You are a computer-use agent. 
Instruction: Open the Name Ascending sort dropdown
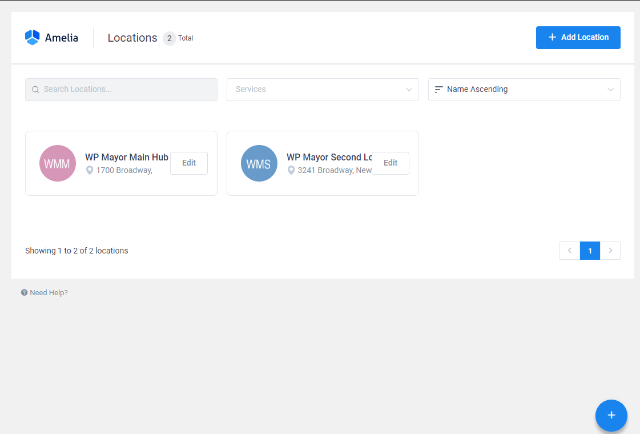coord(524,89)
